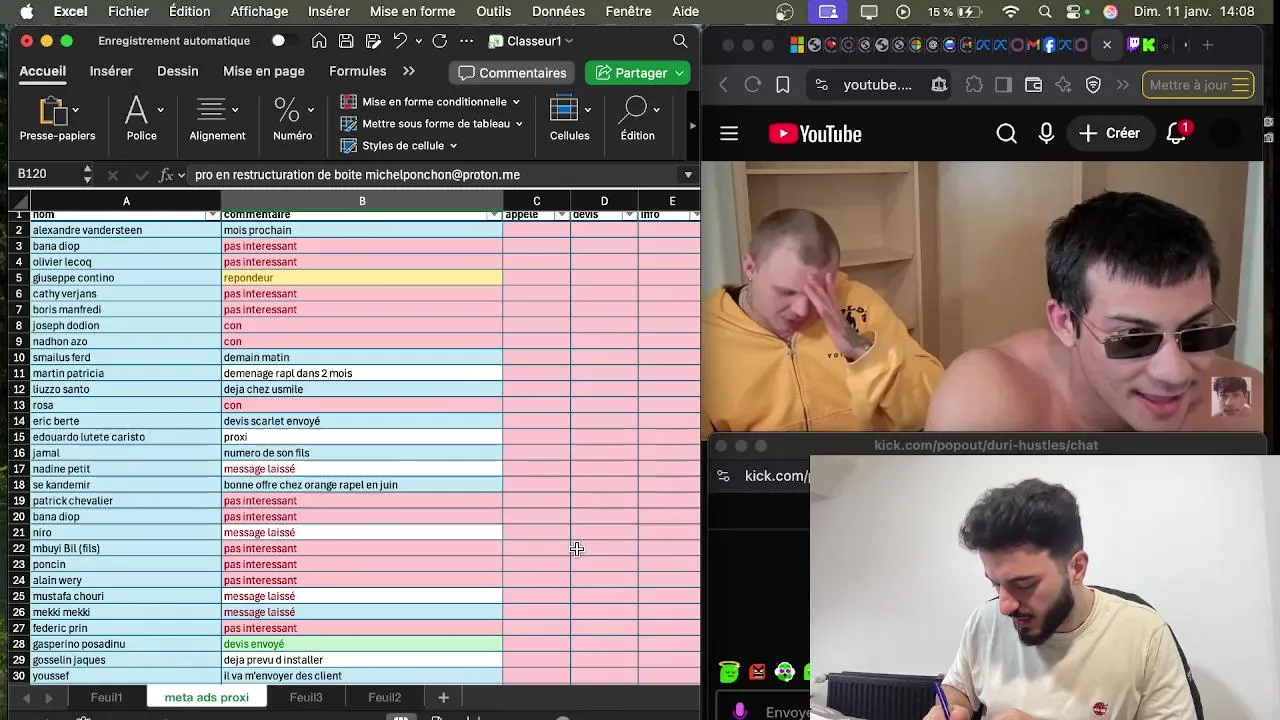
Task: Select green cell 'devis envoyé' in row 28
Action: click(361, 644)
